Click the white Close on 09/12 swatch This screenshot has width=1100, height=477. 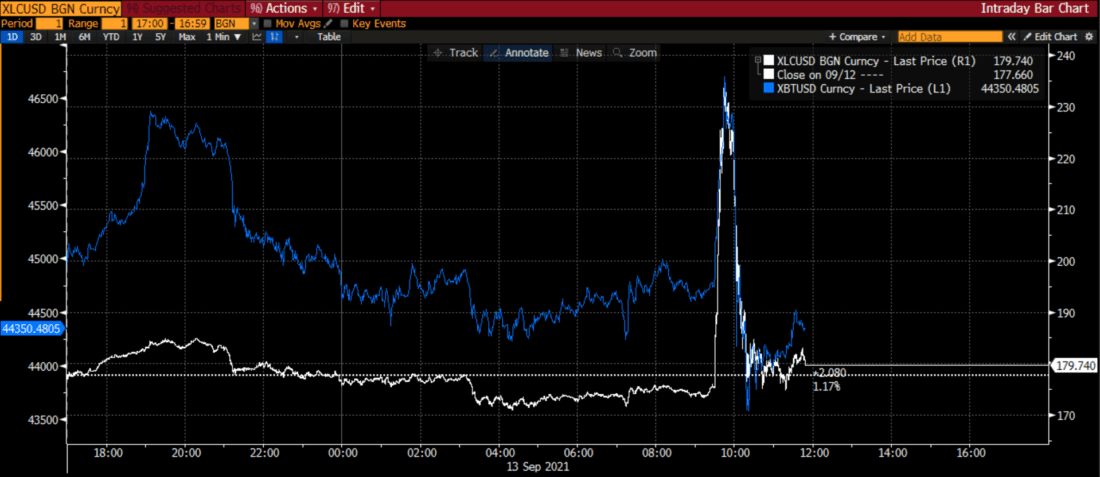[769, 74]
